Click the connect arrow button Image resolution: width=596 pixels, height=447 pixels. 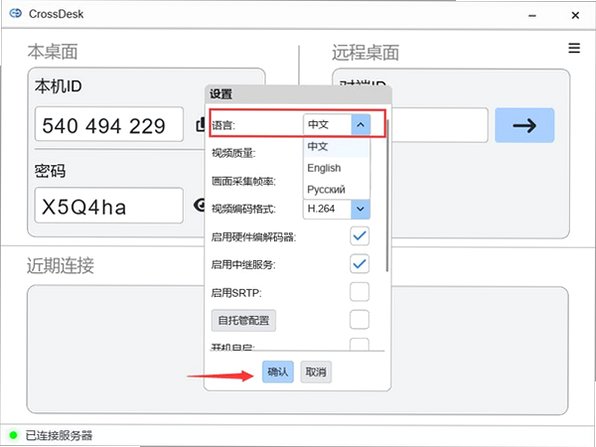(524, 125)
